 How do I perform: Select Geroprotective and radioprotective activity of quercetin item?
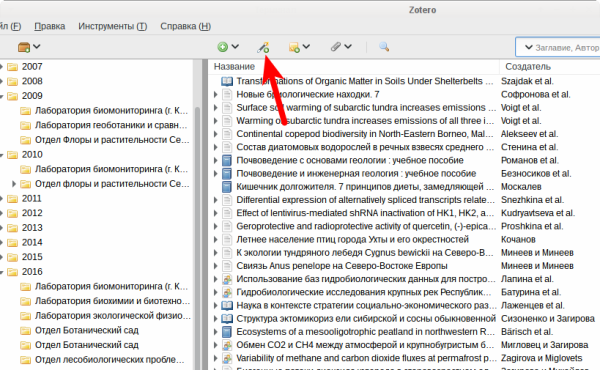pos(366,226)
